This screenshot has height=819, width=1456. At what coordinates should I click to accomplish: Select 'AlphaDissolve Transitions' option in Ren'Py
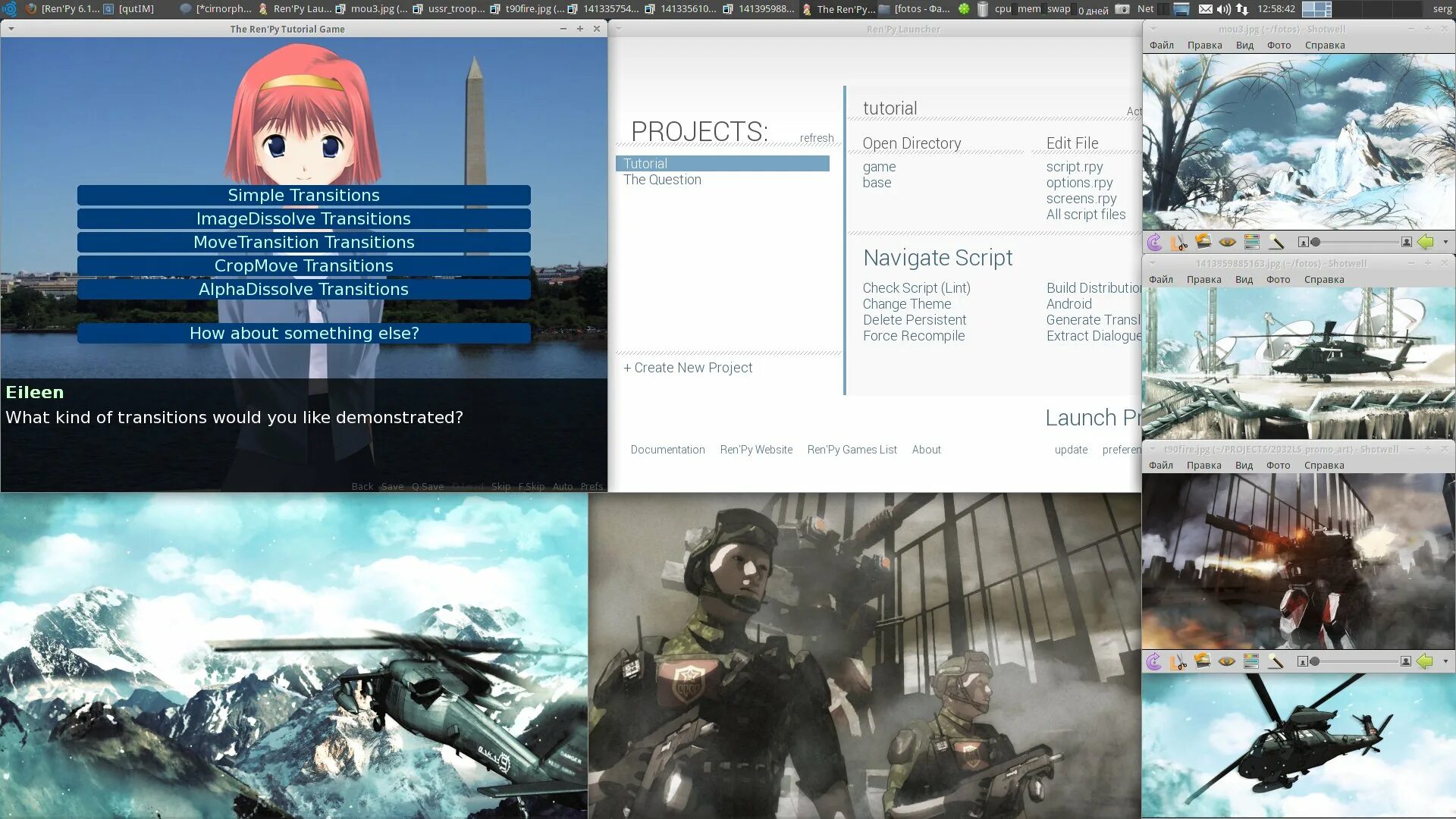pos(303,289)
